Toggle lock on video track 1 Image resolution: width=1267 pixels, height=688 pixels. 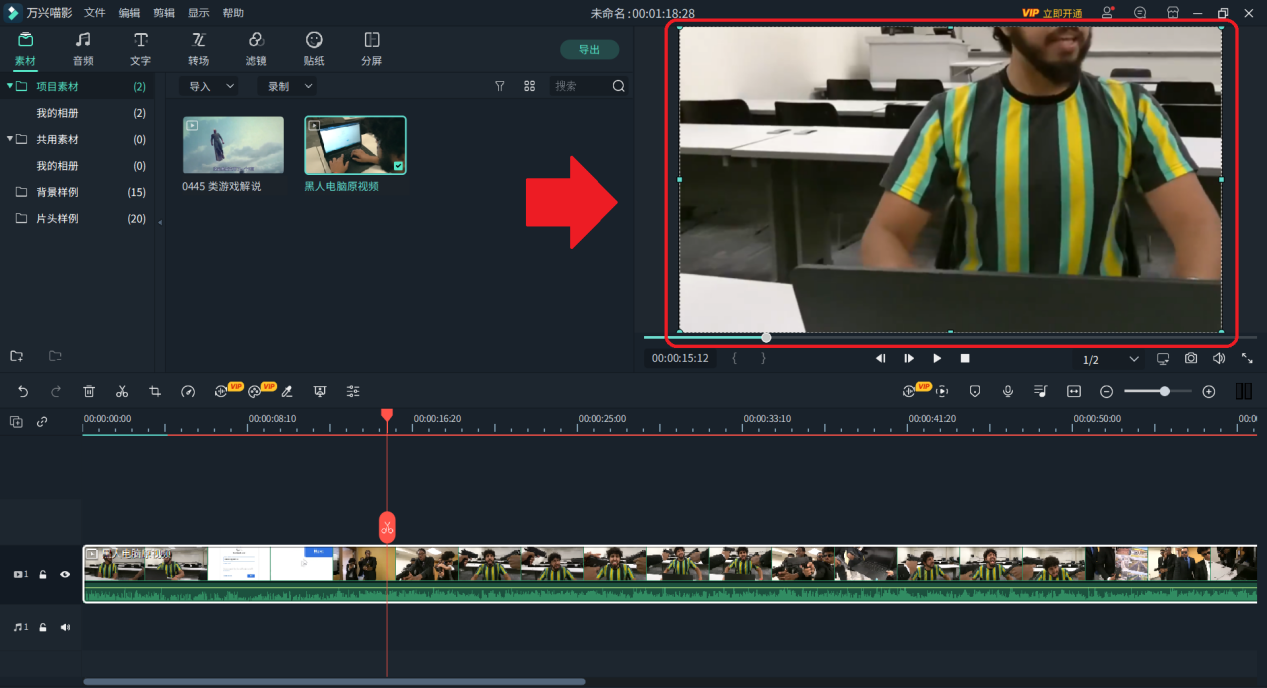(43, 575)
